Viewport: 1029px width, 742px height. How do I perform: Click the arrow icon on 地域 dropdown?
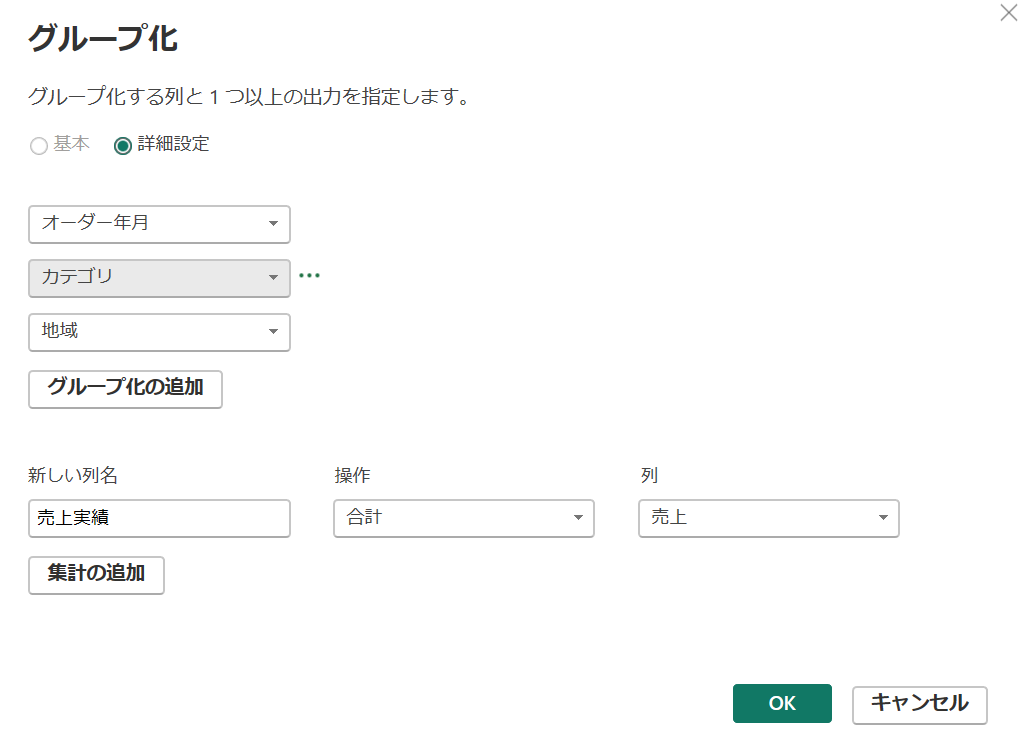click(273, 332)
